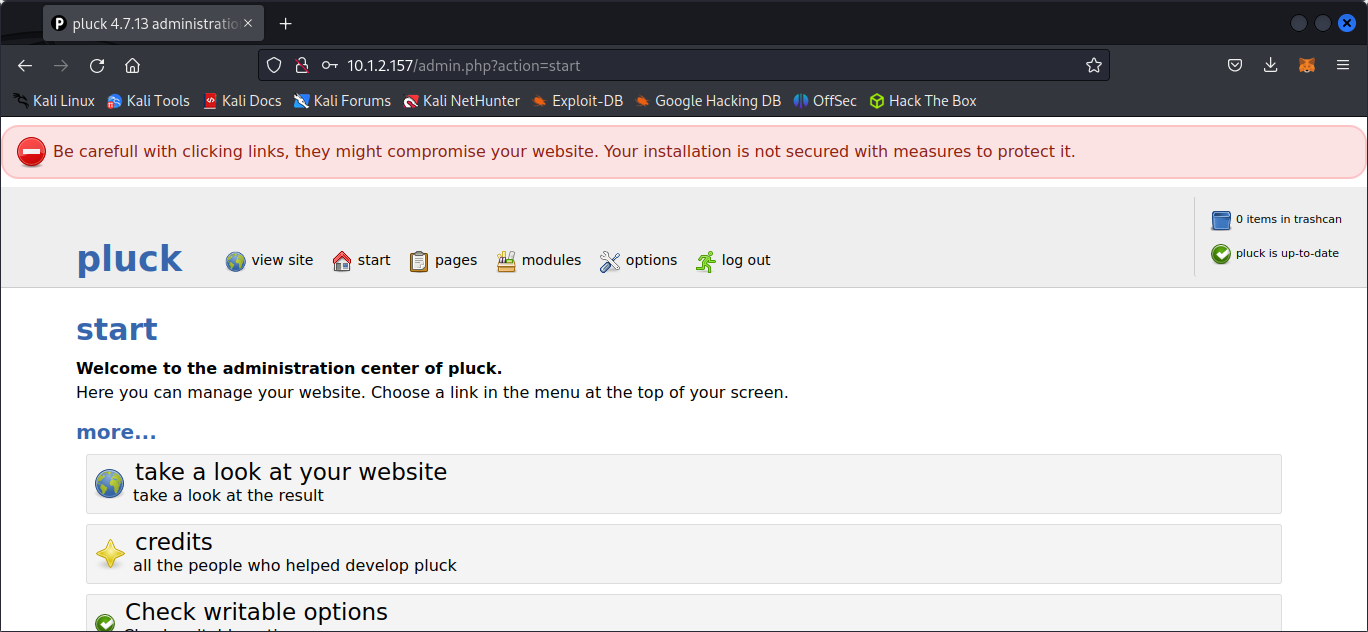This screenshot has width=1368, height=632.
Task: Click the modules toolbox icon
Action: tap(506, 261)
